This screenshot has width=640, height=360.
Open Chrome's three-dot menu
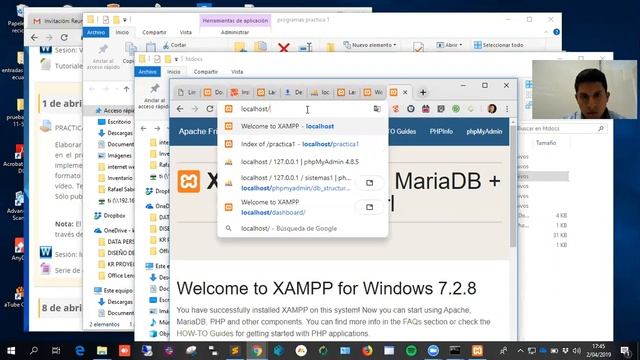(507, 109)
